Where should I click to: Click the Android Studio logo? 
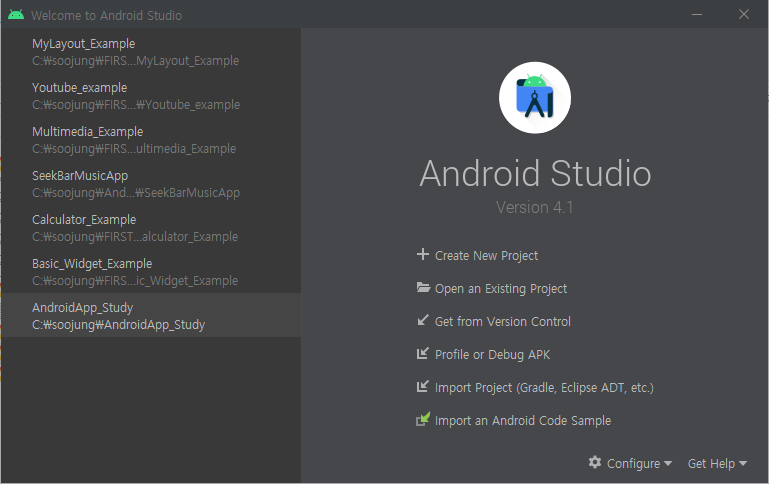535,98
